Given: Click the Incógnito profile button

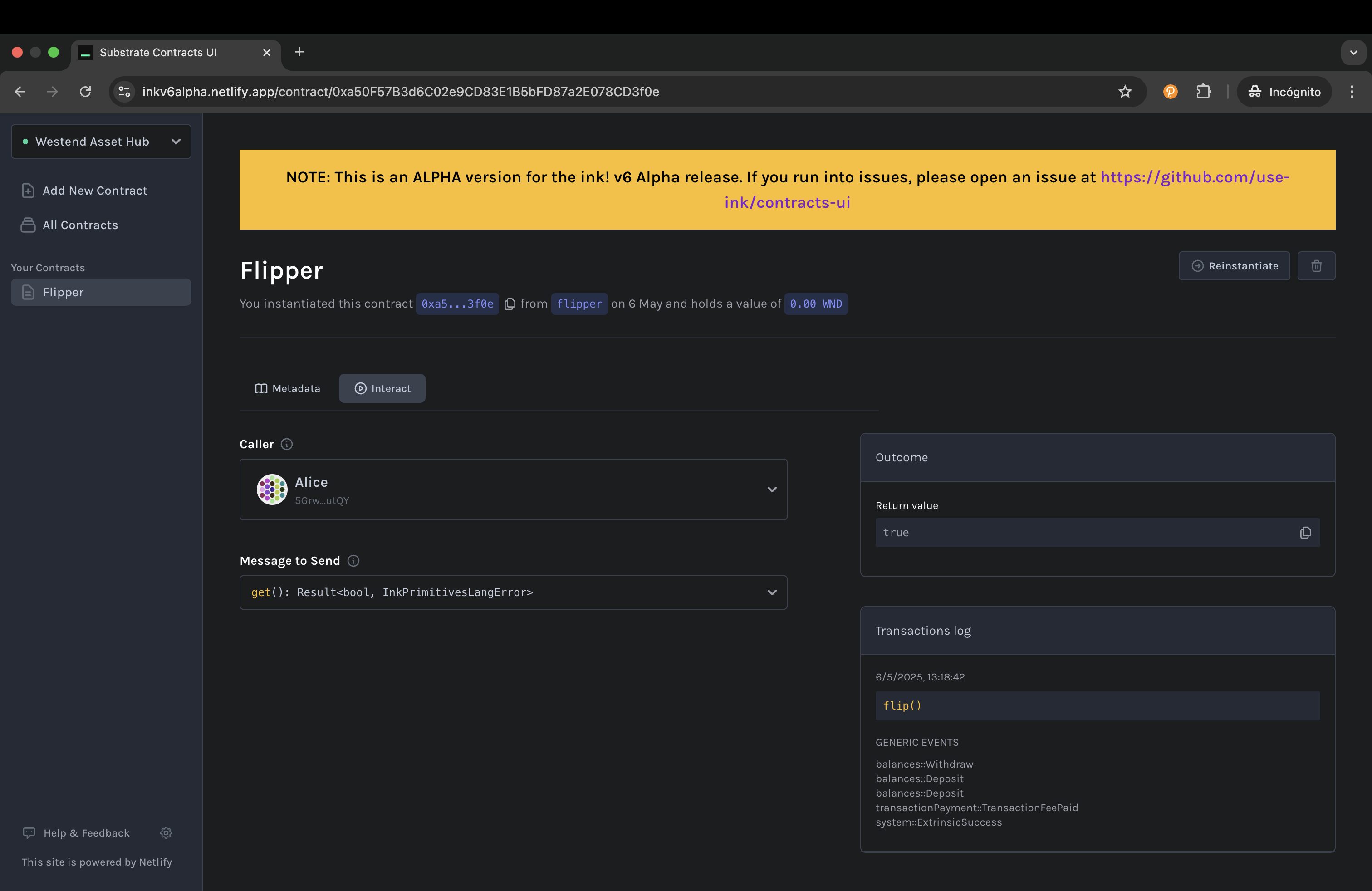Looking at the screenshot, I should [1284, 92].
